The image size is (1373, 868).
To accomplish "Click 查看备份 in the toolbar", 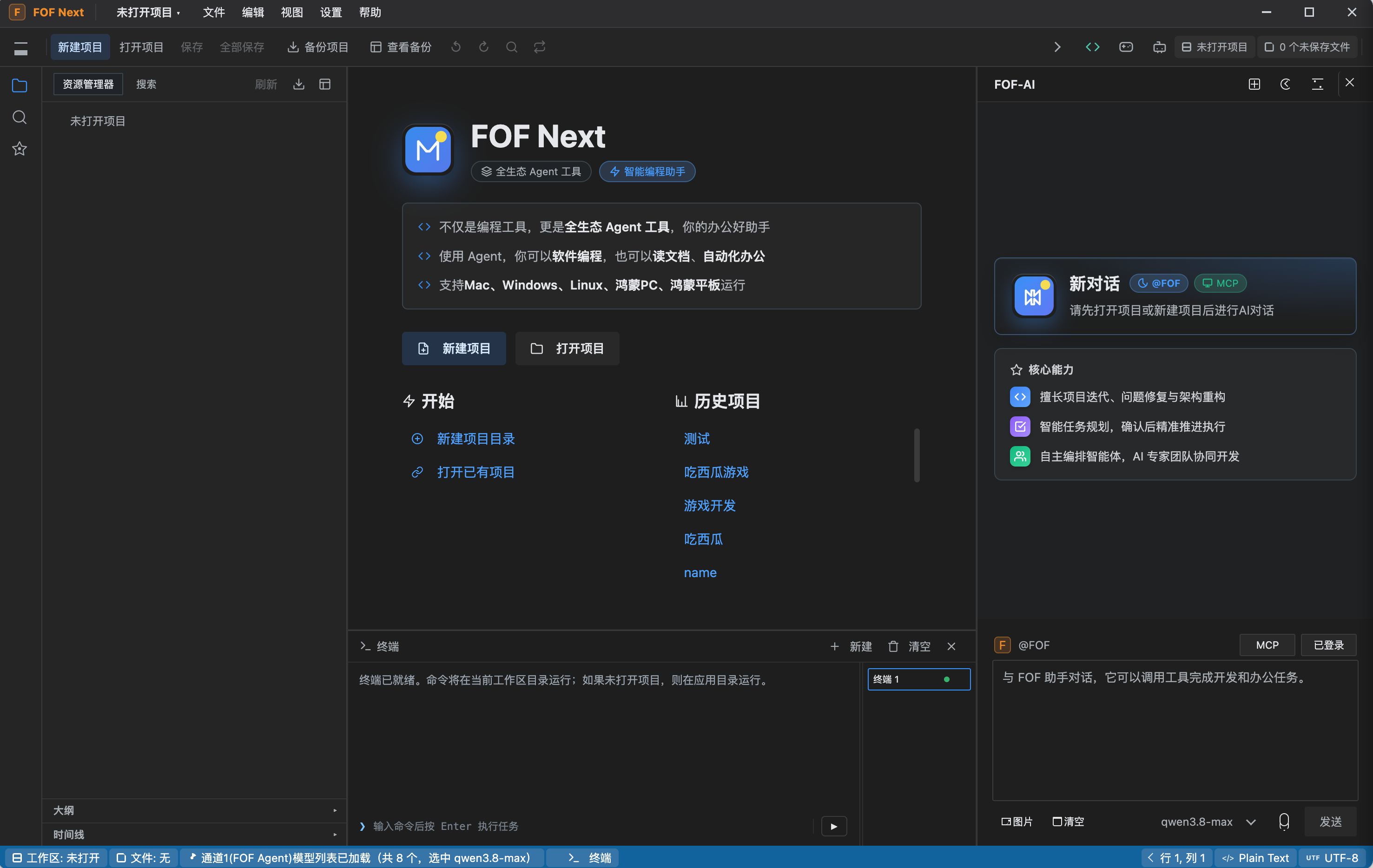I will tap(402, 47).
